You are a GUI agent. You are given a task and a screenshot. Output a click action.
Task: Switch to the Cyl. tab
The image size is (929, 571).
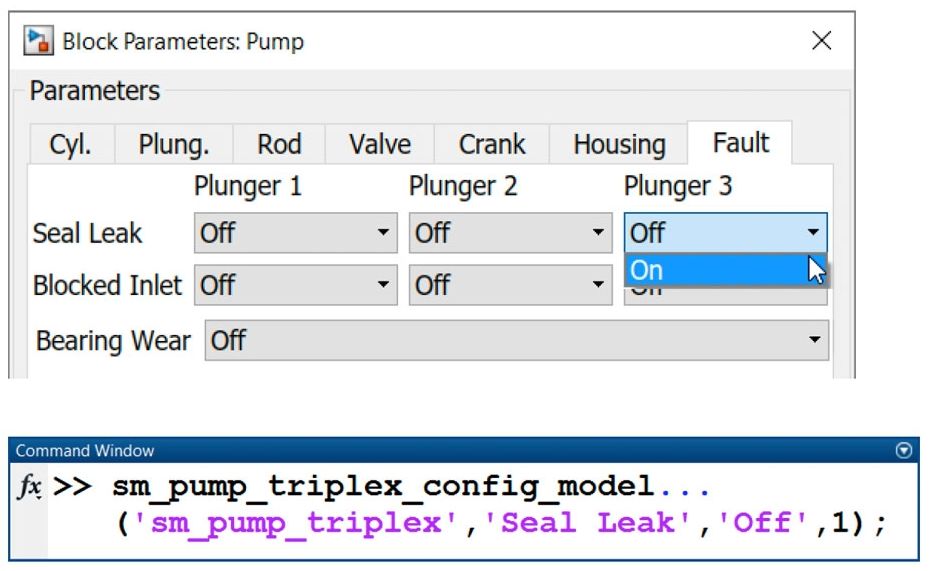click(x=70, y=144)
